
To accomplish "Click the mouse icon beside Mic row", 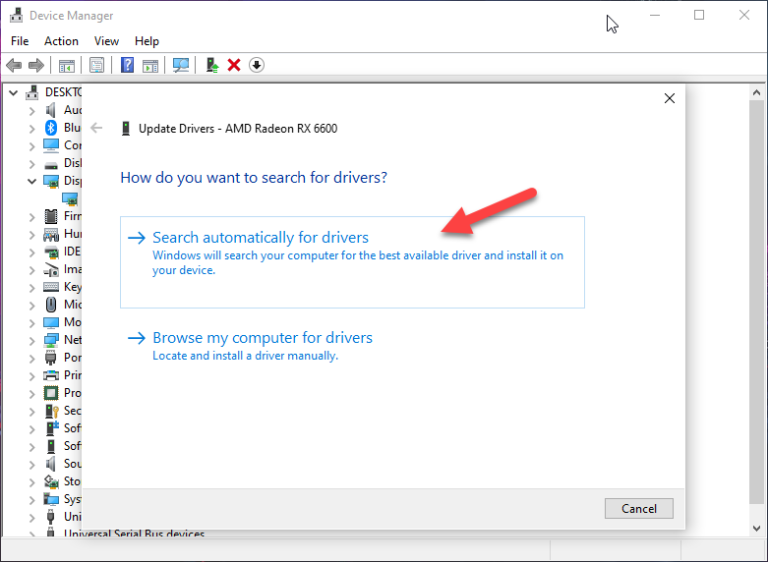I will (51, 304).
